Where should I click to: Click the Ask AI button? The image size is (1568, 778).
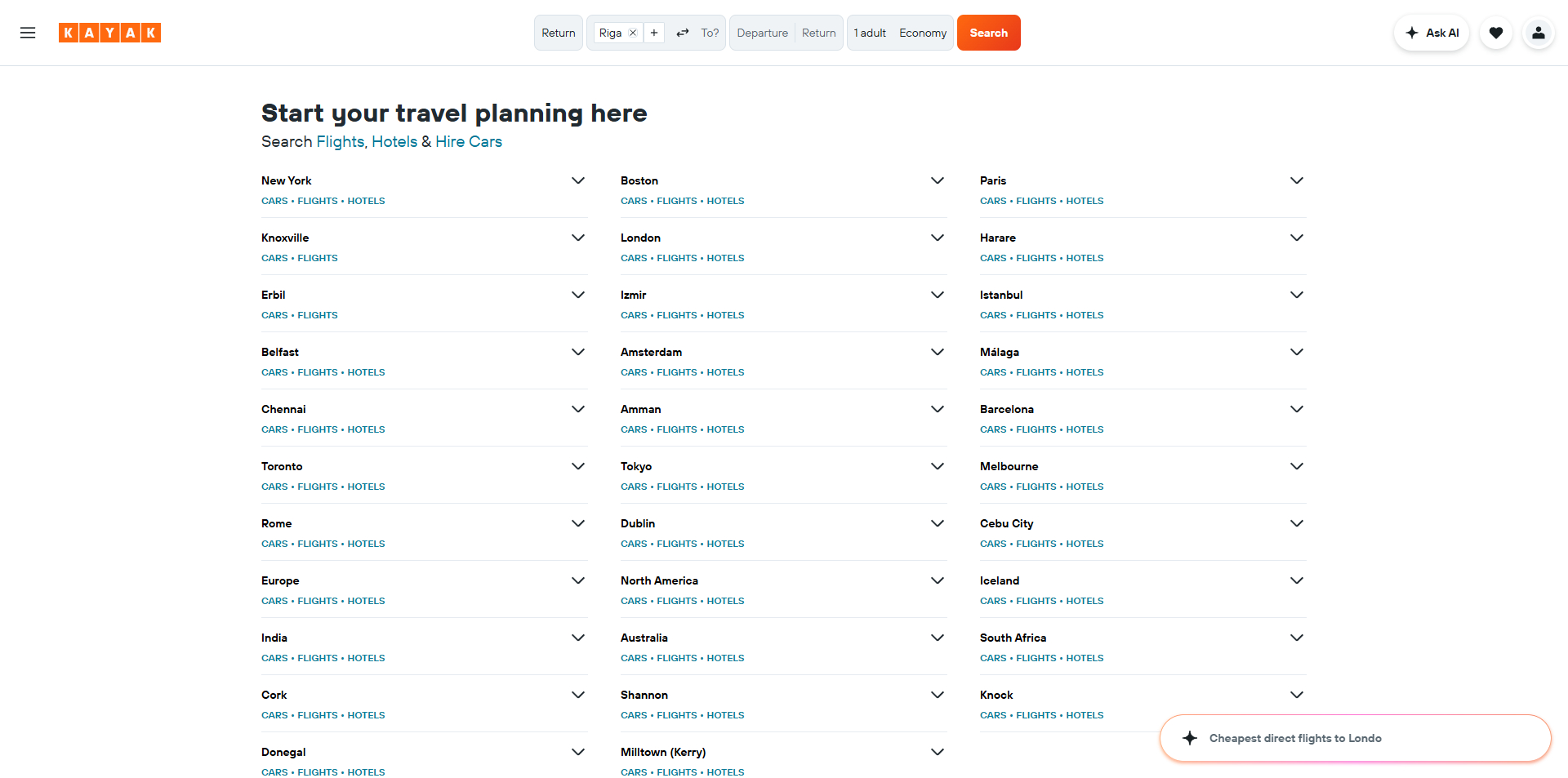click(1432, 33)
